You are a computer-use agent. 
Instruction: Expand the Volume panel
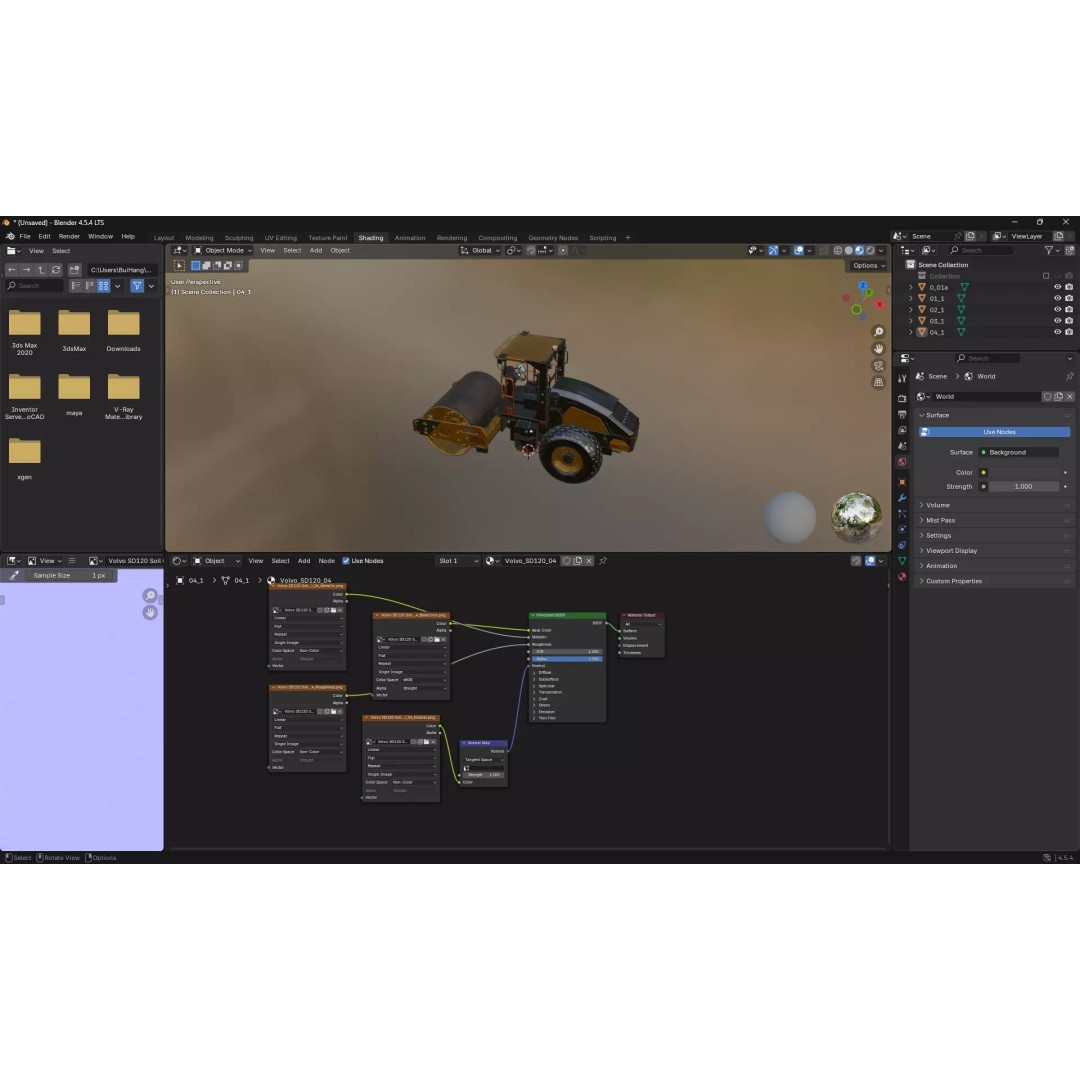tap(995, 506)
